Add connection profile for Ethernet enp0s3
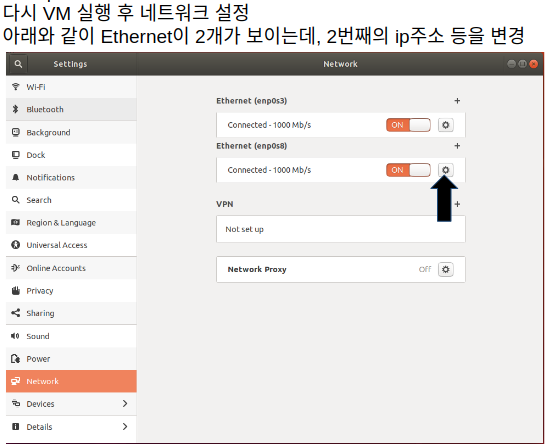547x445 pixels. 457,101
